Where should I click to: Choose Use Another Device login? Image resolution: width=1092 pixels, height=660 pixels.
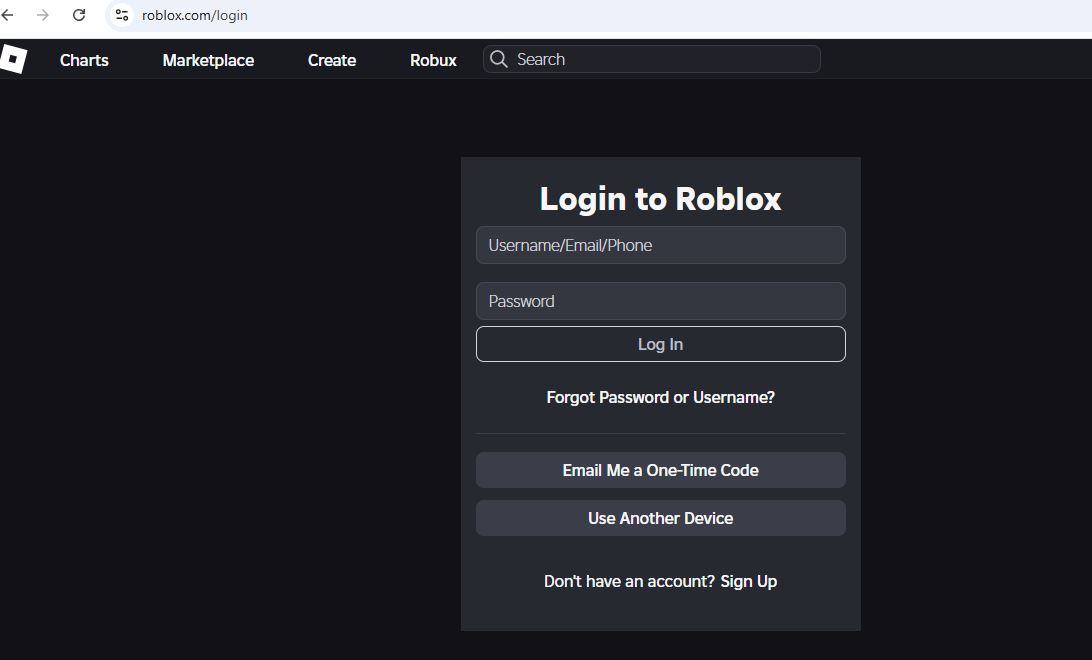(x=660, y=517)
